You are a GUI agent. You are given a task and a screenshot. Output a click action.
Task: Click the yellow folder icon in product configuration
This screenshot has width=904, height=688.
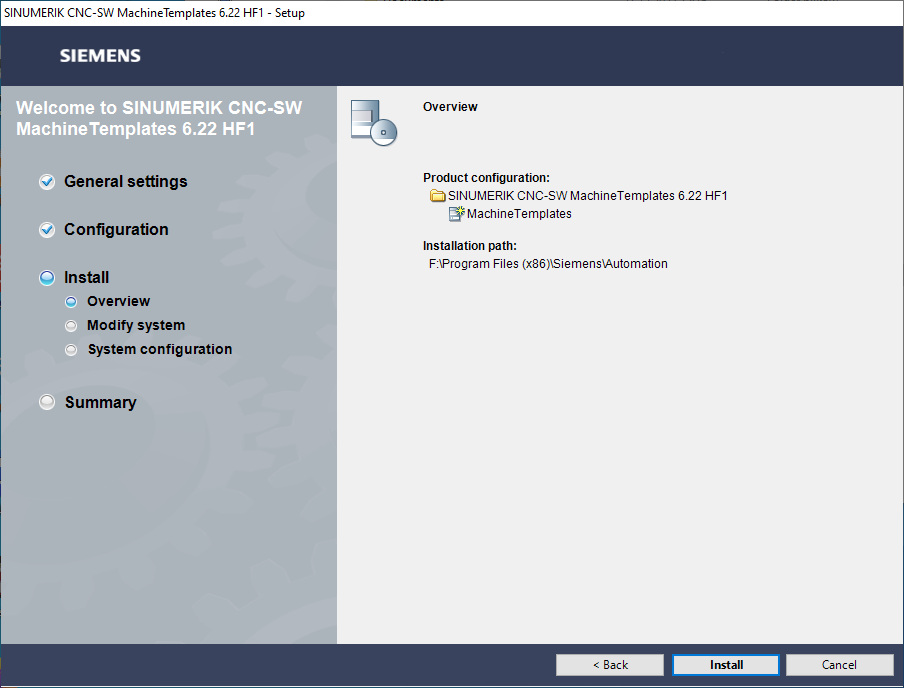(x=437, y=196)
